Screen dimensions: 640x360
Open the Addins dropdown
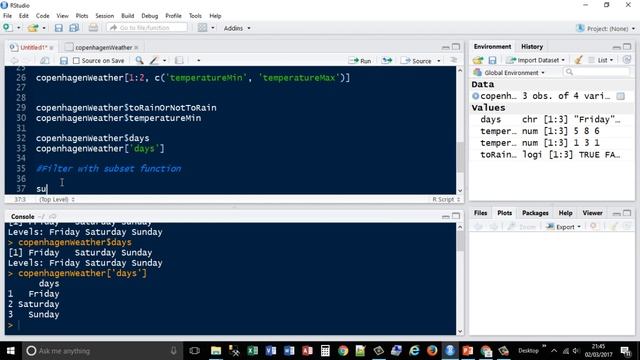click(x=237, y=28)
